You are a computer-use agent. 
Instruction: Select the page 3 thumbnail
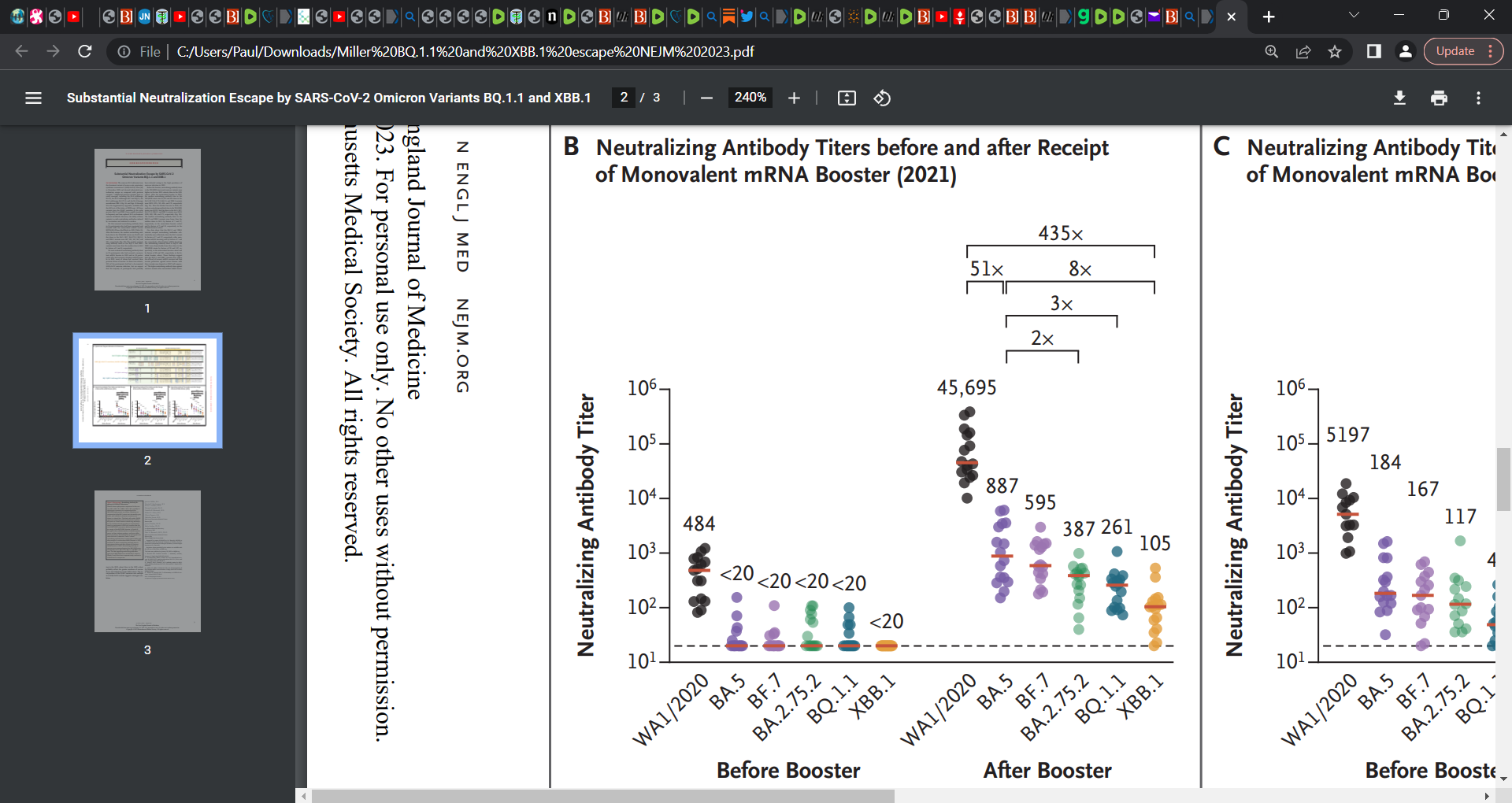[147, 561]
